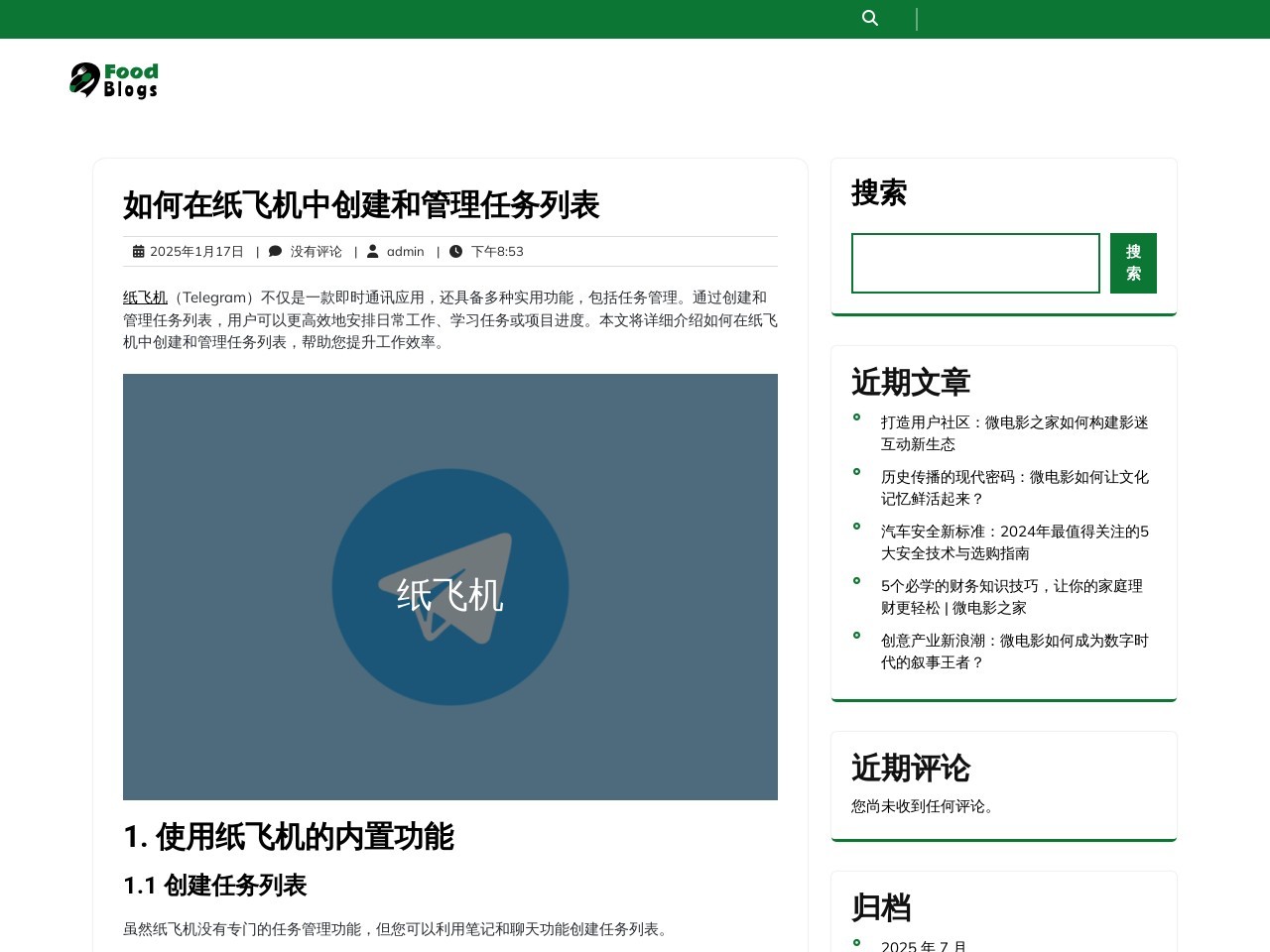Open the admin author link
The width and height of the screenshot is (1270, 952).
(405, 252)
